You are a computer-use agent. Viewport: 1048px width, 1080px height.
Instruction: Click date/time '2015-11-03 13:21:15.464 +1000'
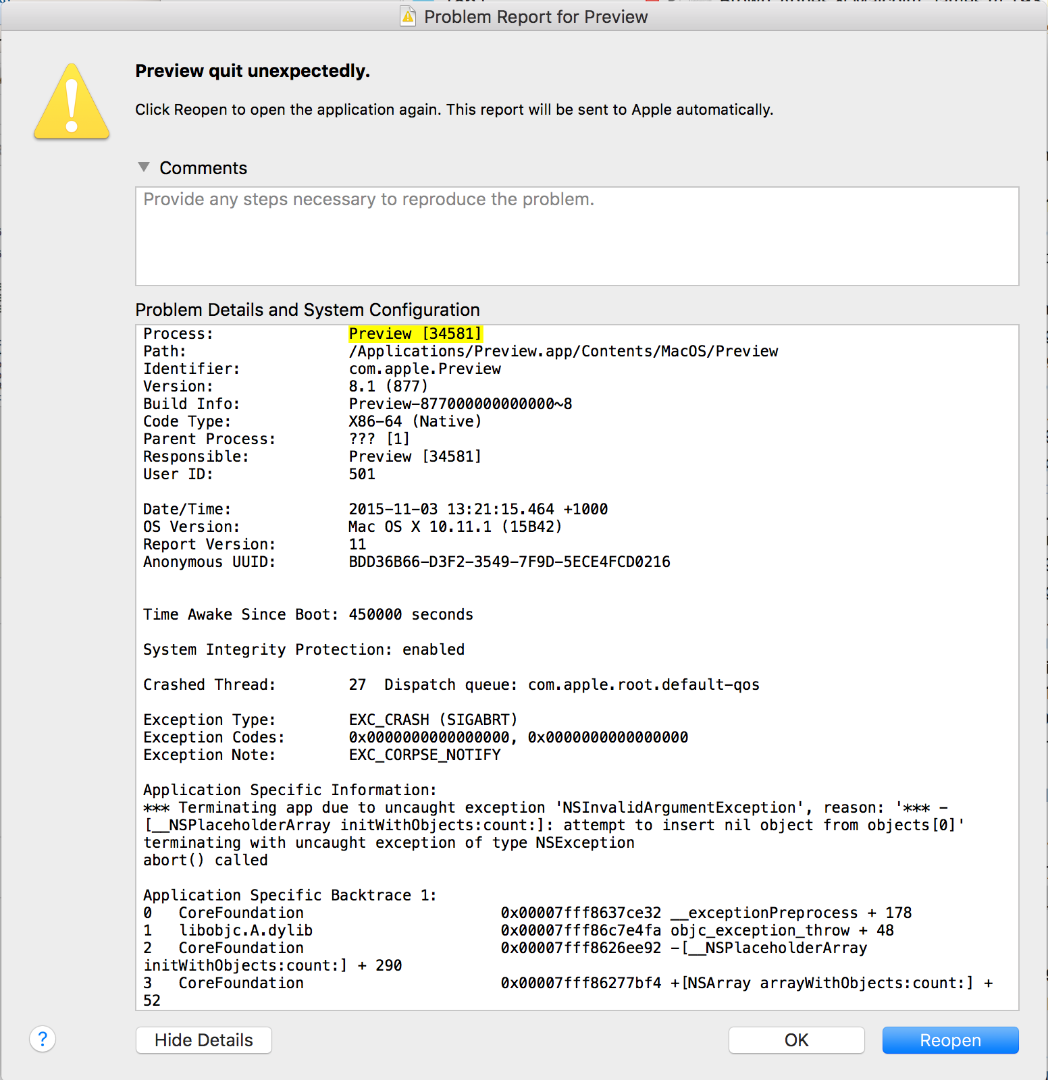tap(478, 510)
